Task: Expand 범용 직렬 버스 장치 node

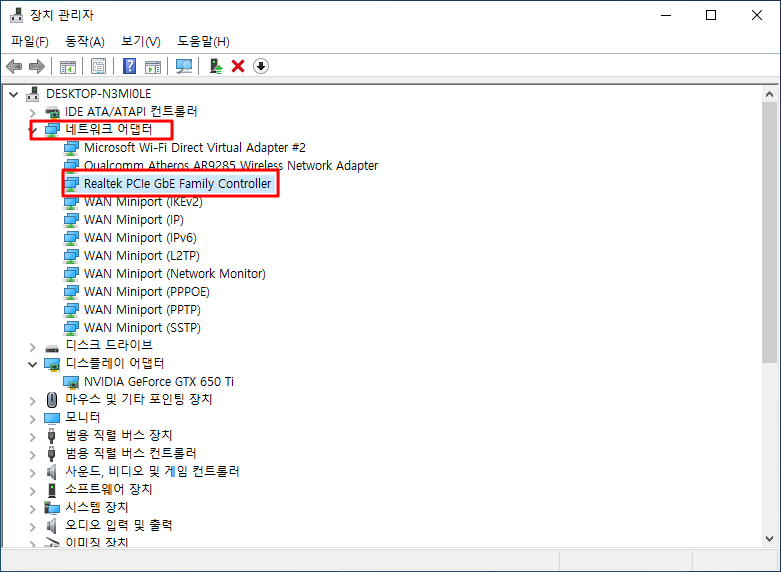Action: click(33, 437)
